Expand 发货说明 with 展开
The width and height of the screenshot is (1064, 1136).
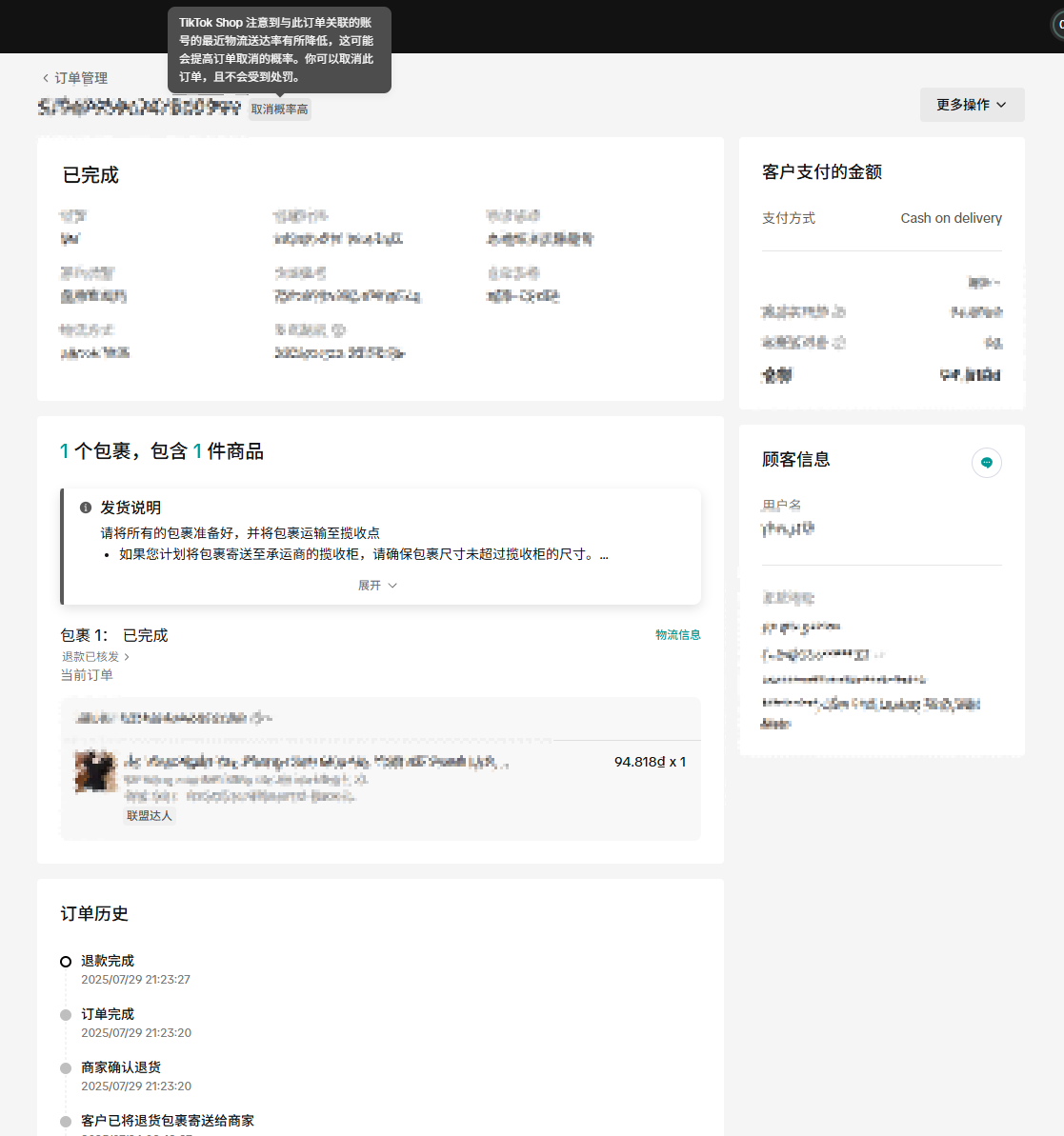point(377,586)
